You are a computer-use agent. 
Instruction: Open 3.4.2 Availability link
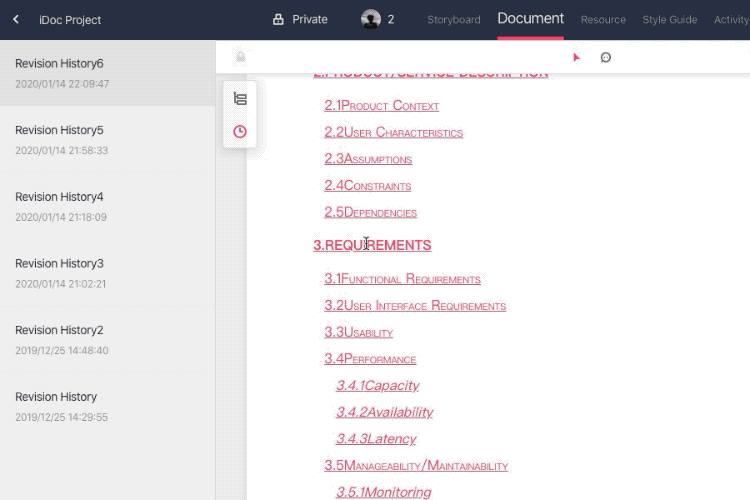(x=385, y=412)
